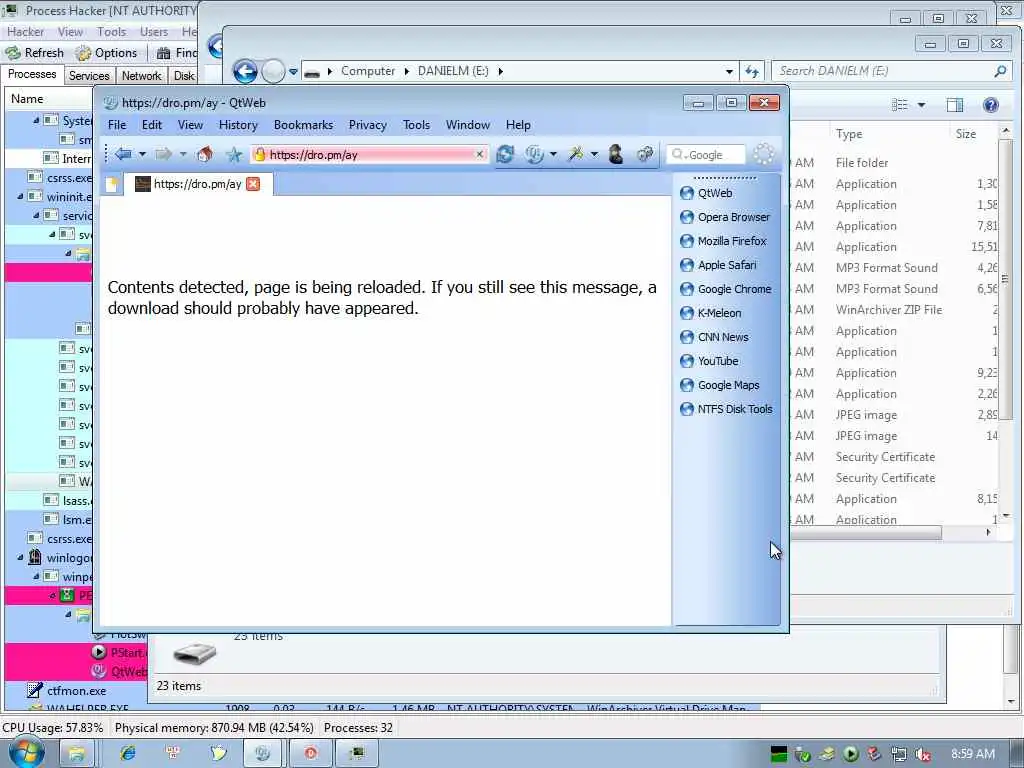The width and height of the screenshot is (1024, 768).
Task: Collapse the wininit tree node in Process Hacker
Action: point(20,197)
